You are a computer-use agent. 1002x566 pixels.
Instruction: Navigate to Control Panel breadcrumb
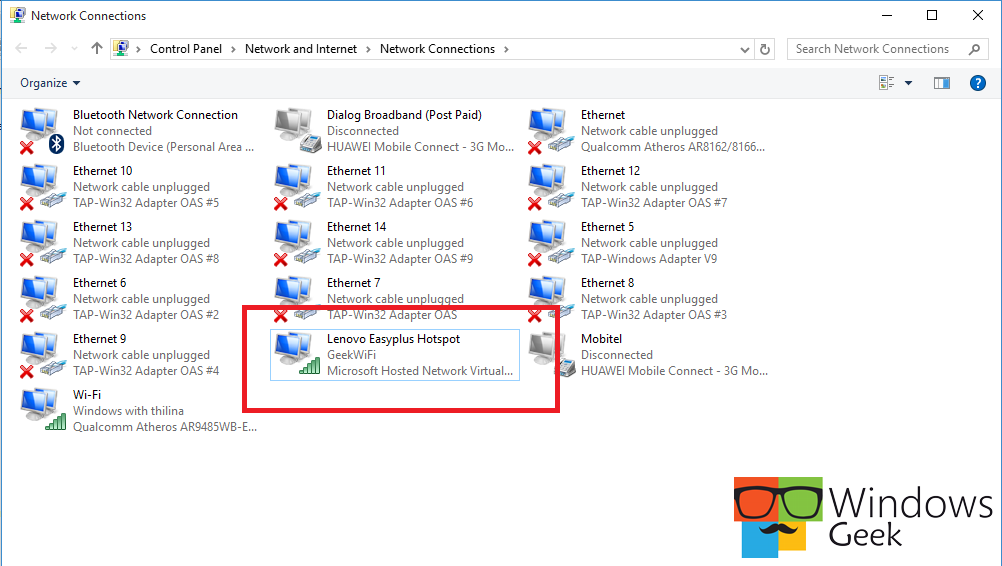(185, 49)
